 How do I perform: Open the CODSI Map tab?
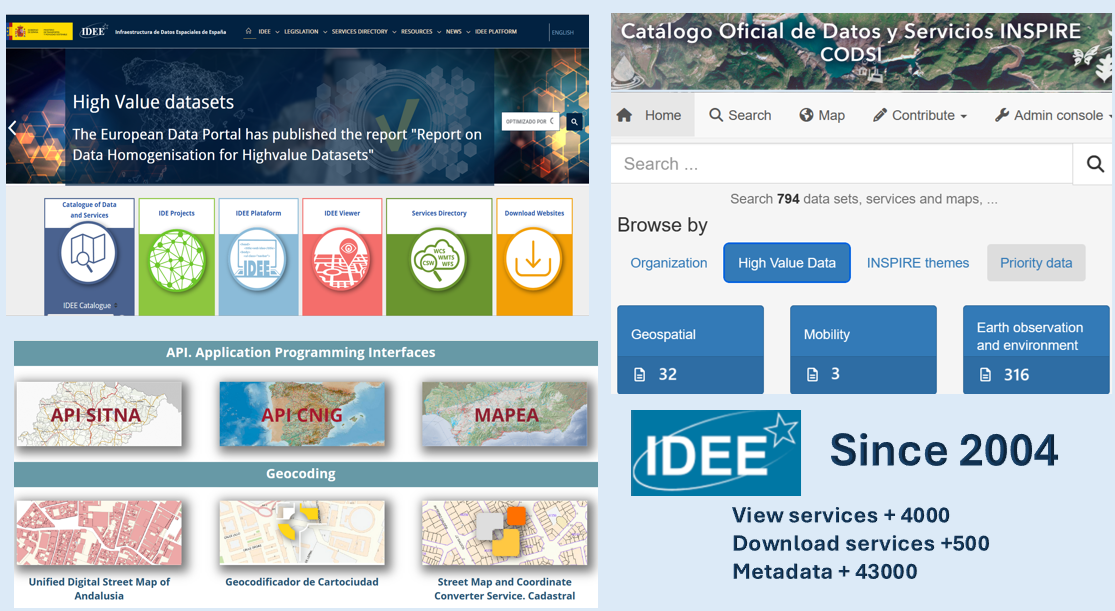[x=822, y=115]
